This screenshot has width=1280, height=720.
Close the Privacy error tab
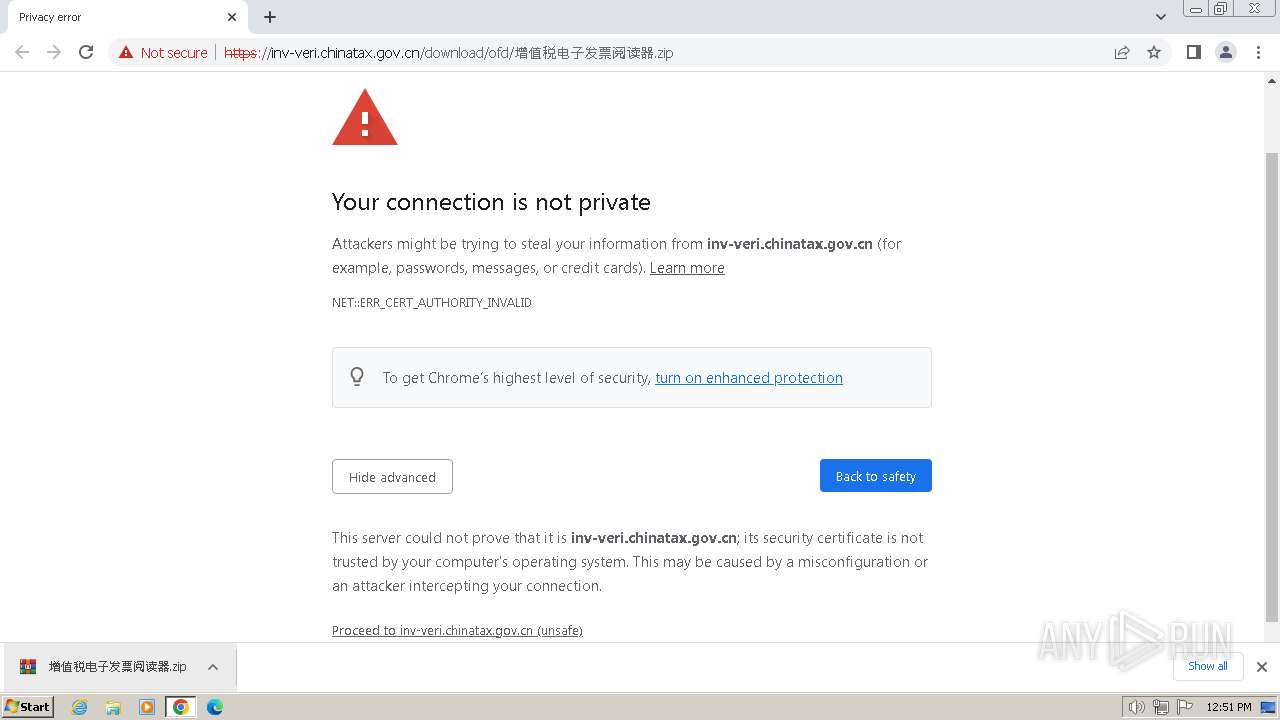pyautogui.click(x=232, y=17)
